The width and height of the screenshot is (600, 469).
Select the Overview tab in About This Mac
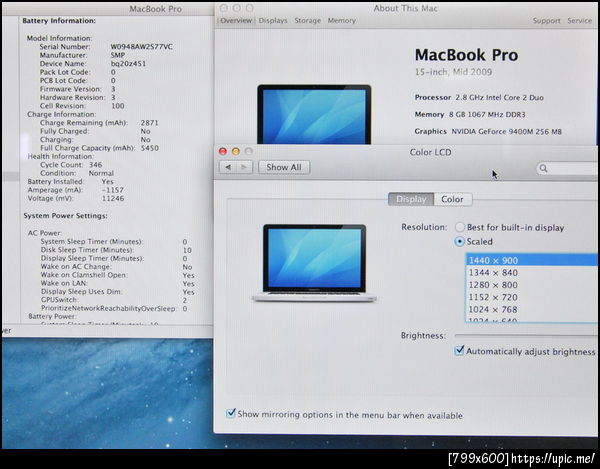click(236, 21)
